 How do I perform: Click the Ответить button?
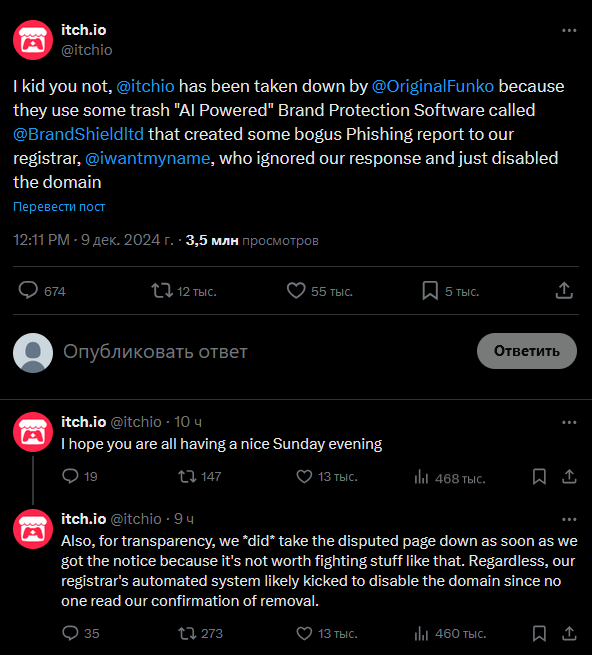pyautogui.click(x=527, y=351)
